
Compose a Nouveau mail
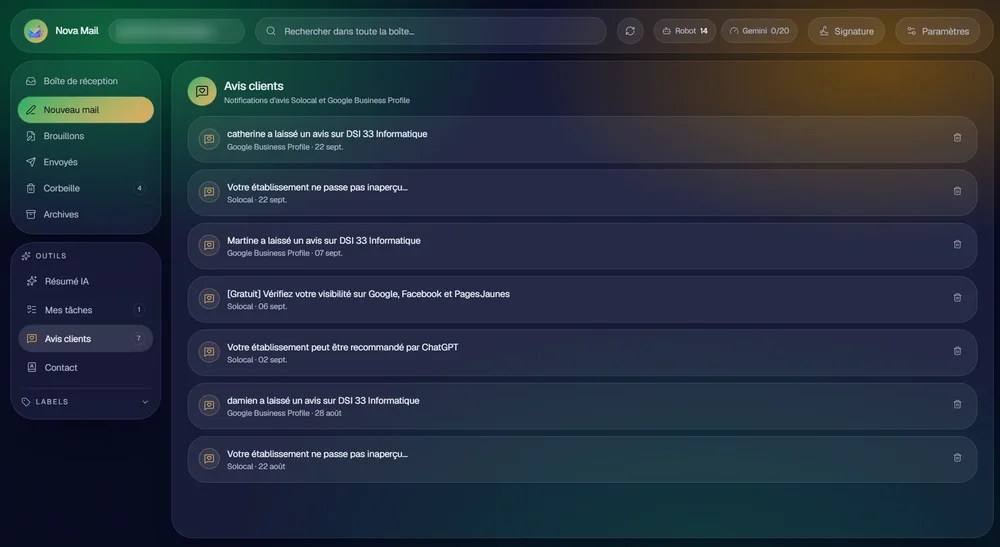[x=85, y=110]
